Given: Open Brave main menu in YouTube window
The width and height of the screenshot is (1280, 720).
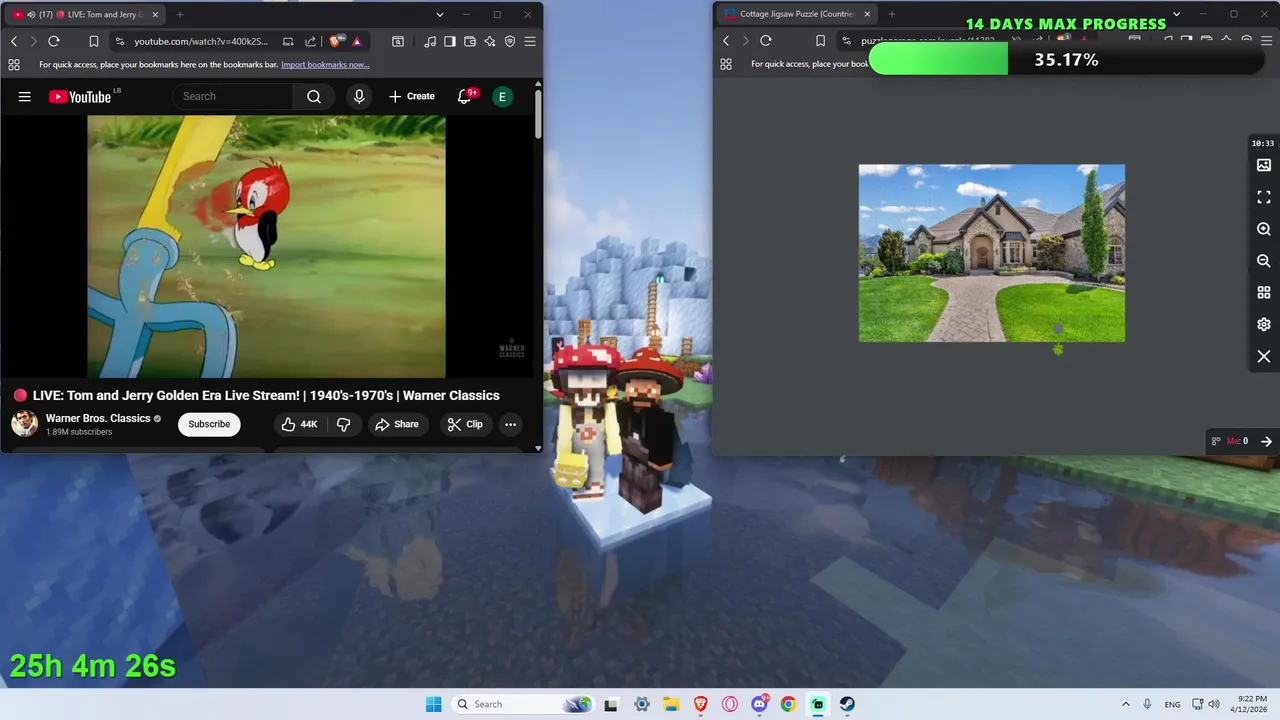Looking at the screenshot, I should [x=530, y=41].
